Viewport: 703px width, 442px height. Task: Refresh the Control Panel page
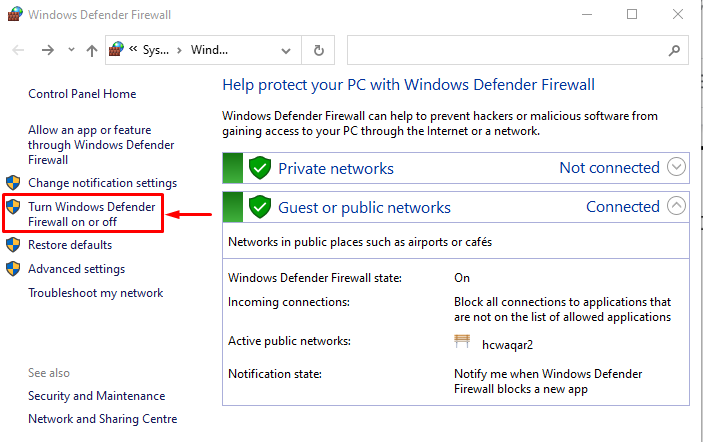click(318, 50)
